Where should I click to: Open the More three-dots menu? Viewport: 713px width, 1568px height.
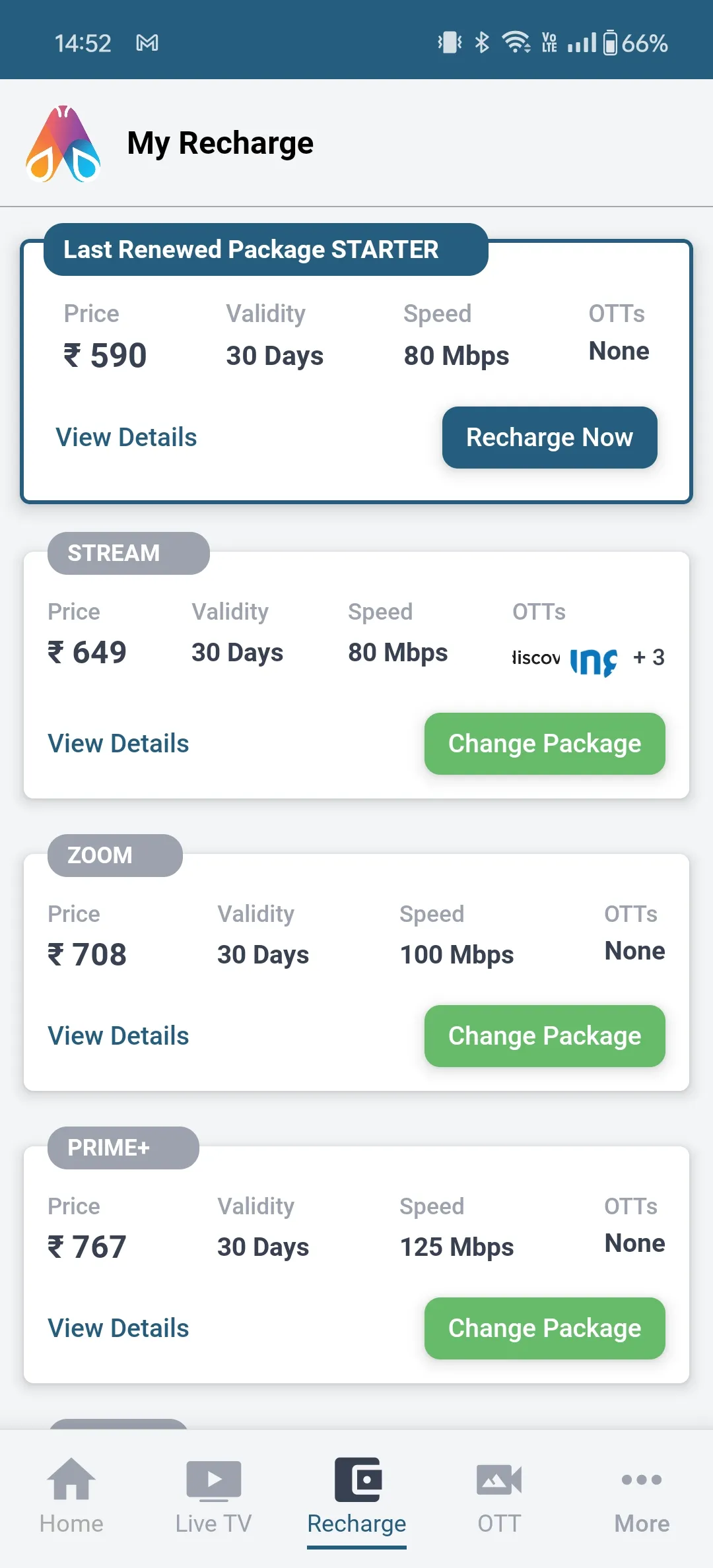pos(642,1480)
